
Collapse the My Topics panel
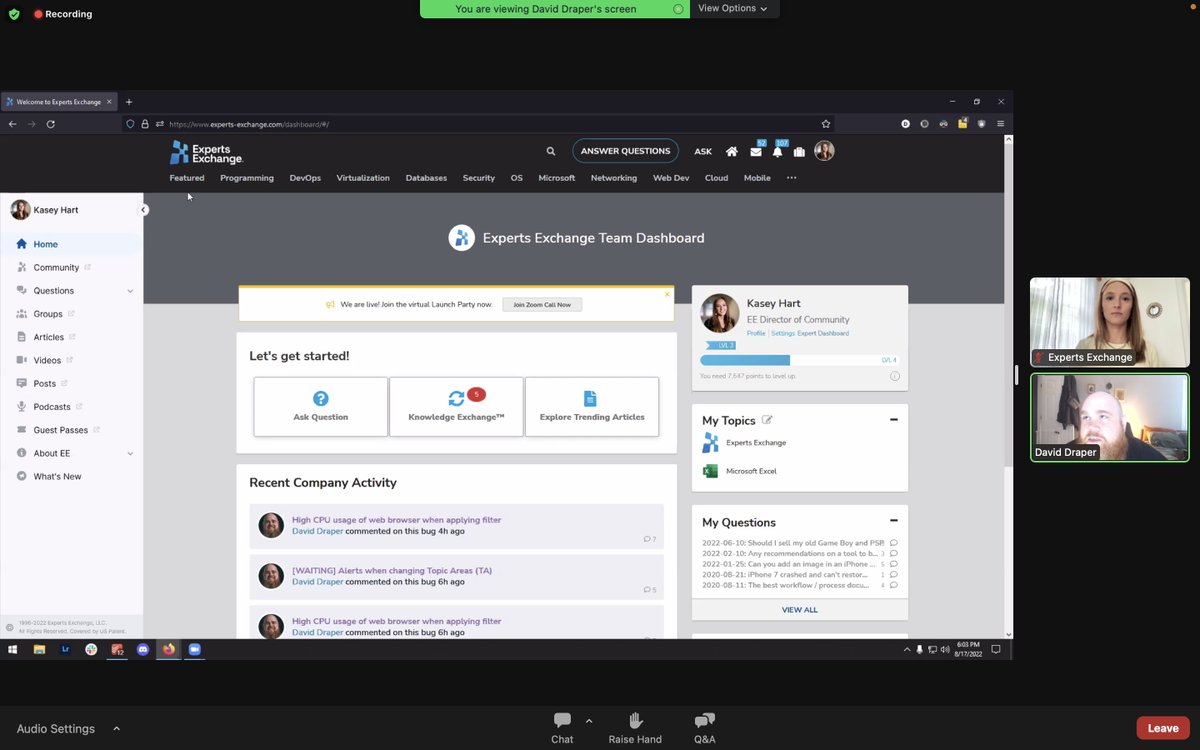[894, 420]
